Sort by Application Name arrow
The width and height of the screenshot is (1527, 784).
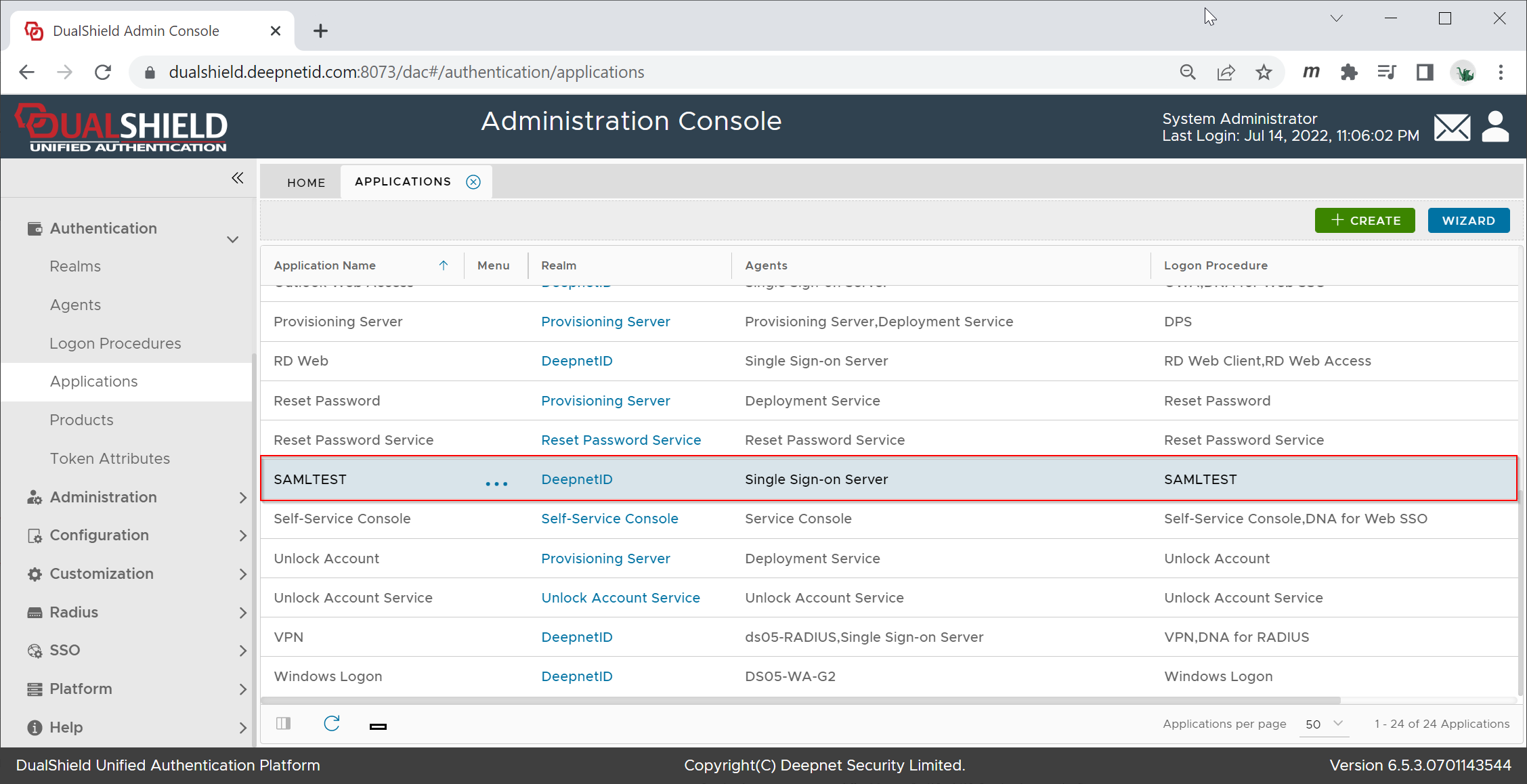point(444,265)
